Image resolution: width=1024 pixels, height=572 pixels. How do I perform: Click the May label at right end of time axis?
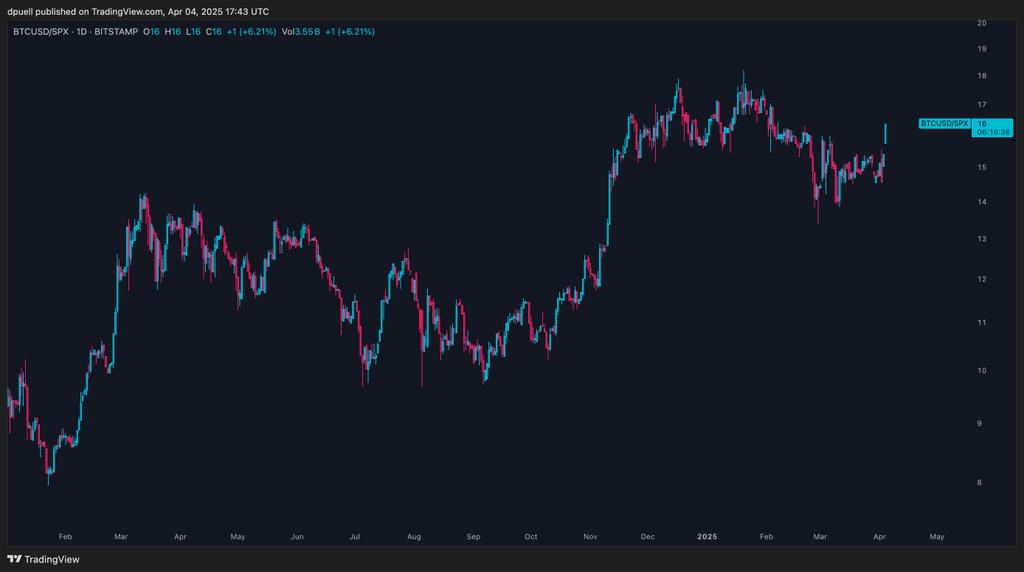click(936, 537)
